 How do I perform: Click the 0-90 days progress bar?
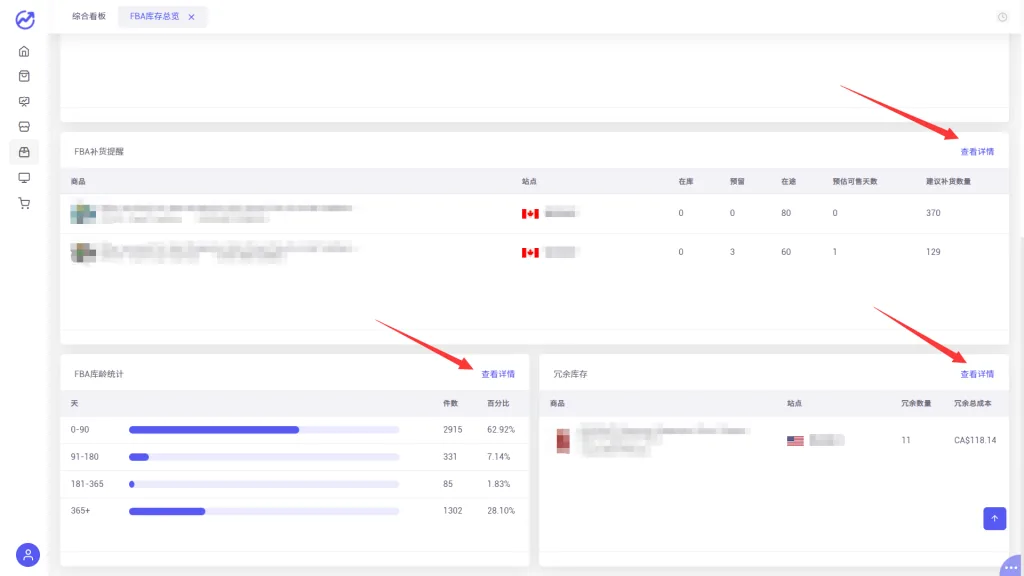(264, 430)
